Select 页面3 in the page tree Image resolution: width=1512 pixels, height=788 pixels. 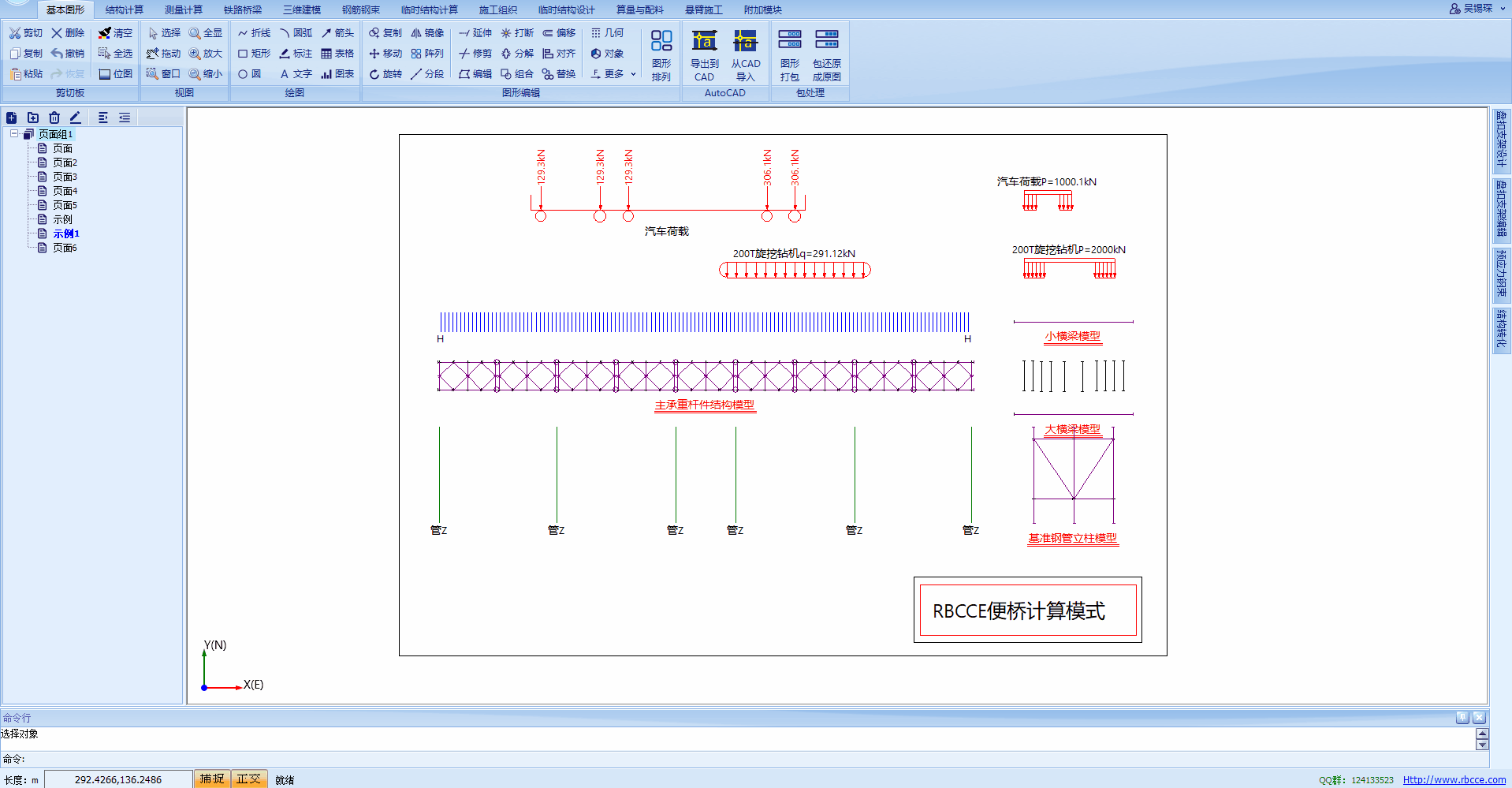(x=65, y=177)
